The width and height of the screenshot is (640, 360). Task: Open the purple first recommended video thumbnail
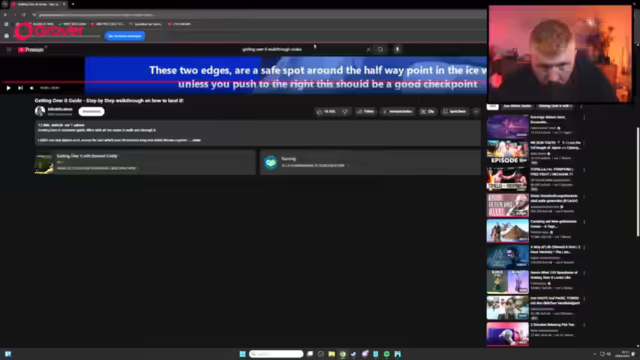[508, 126]
